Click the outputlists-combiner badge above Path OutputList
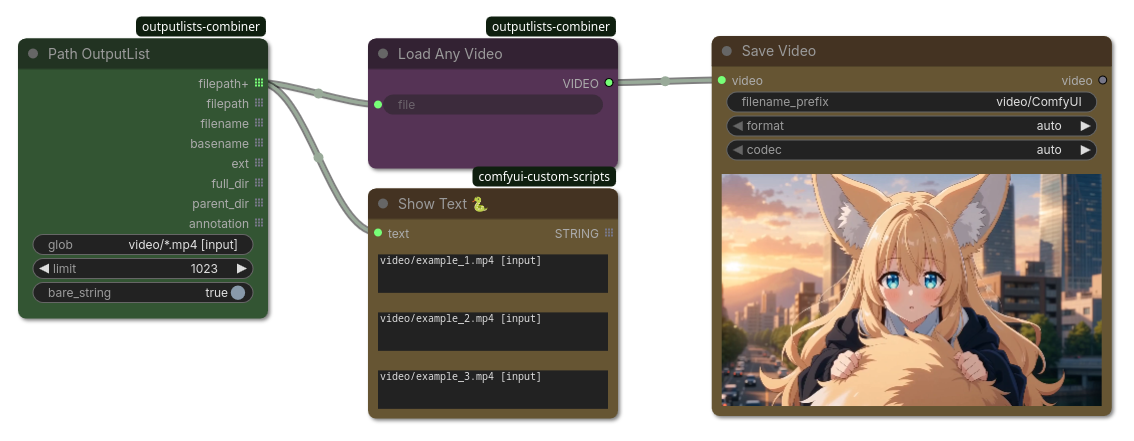The image size is (1134, 441). click(201, 27)
